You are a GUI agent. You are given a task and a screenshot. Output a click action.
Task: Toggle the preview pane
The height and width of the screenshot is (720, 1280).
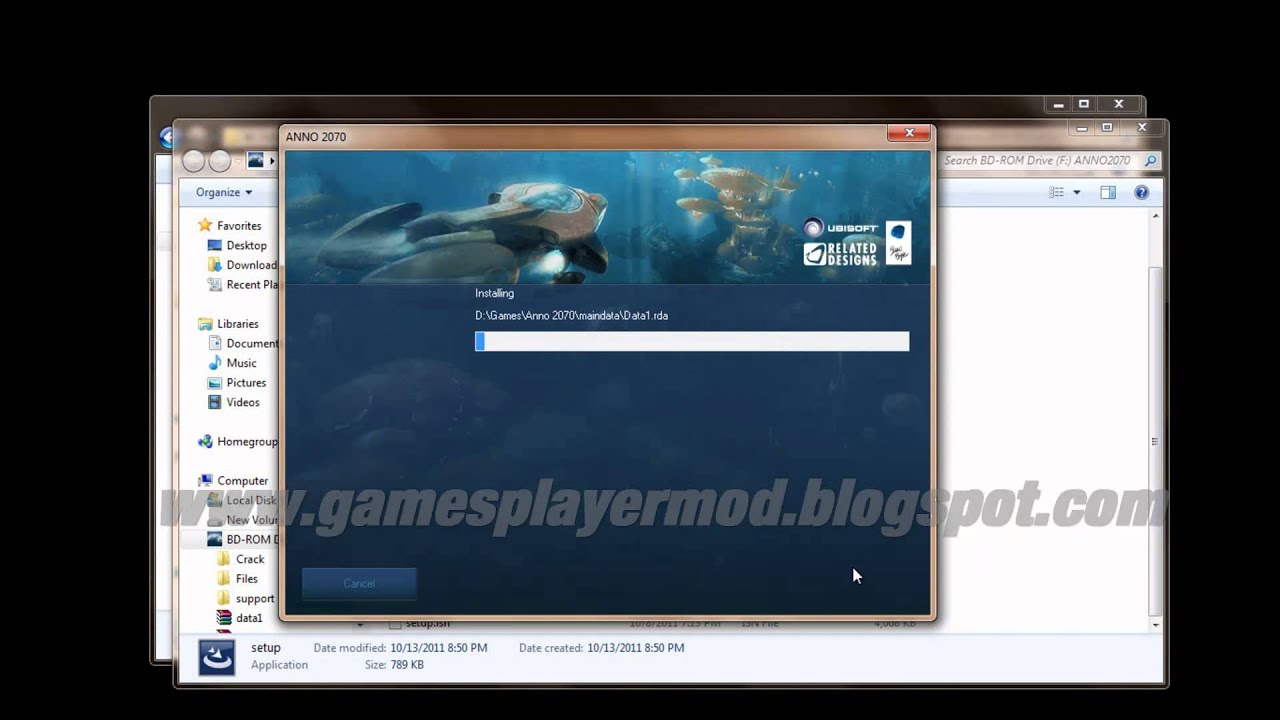(x=1108, y=192)
